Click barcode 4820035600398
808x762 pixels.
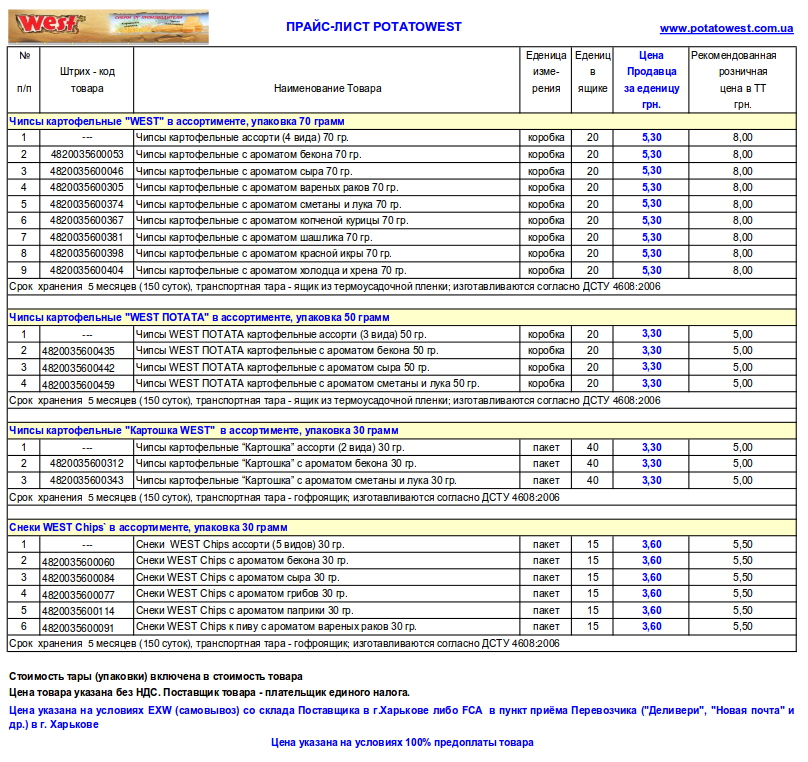[x=87, y=253]
